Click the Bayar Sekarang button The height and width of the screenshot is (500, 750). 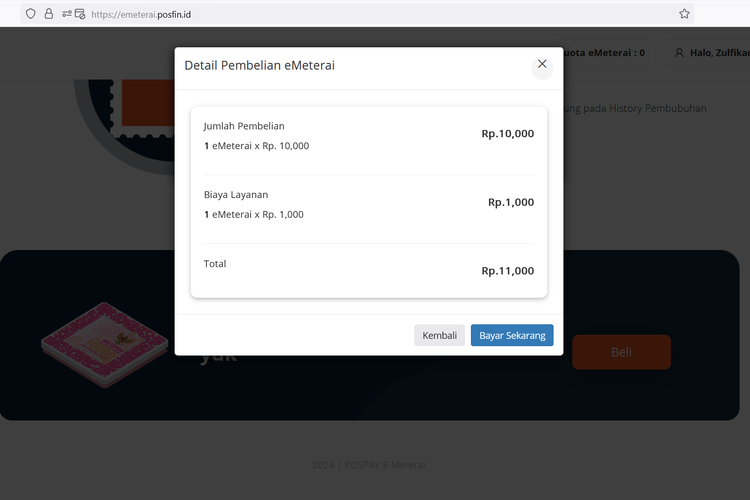click(x=512, y=335)
